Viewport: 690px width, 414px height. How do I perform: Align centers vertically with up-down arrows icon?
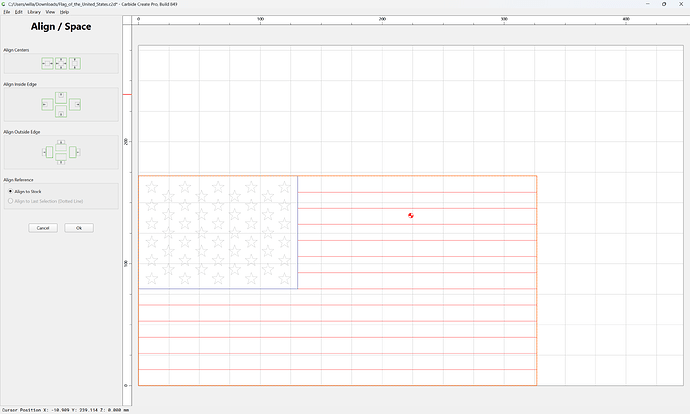click(x=75, y=63)
